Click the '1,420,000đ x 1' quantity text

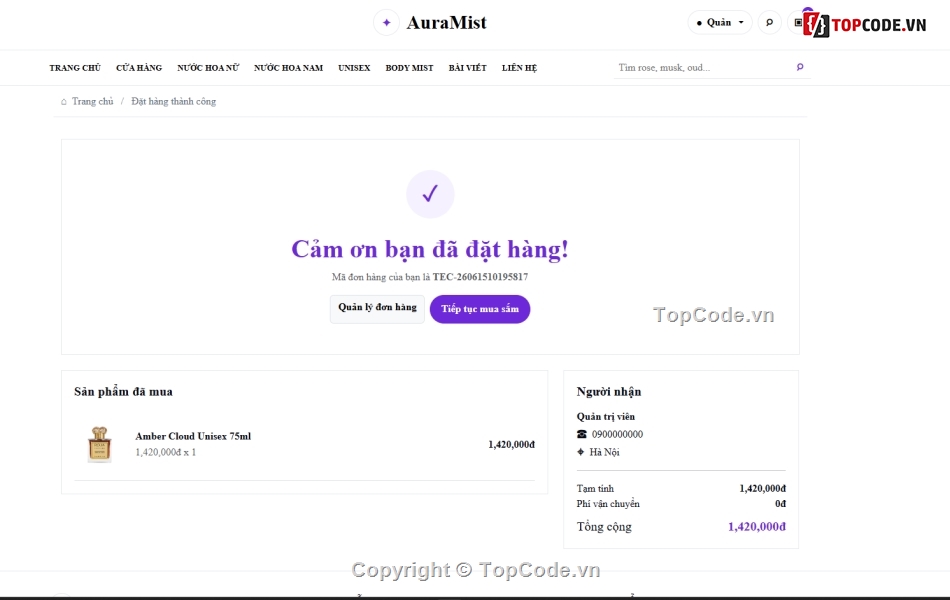click(x=165, y=452)
